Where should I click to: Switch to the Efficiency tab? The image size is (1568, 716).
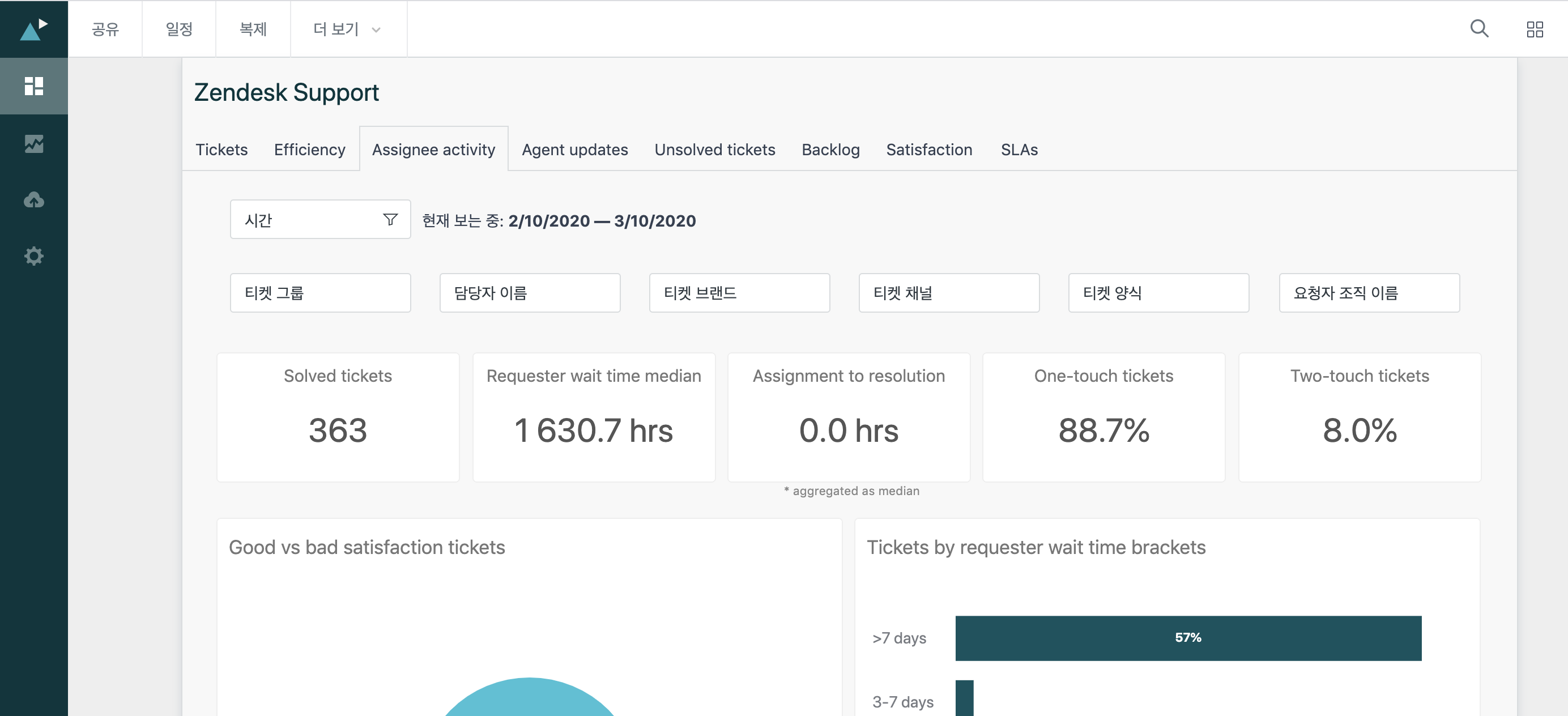coord(309,150)
